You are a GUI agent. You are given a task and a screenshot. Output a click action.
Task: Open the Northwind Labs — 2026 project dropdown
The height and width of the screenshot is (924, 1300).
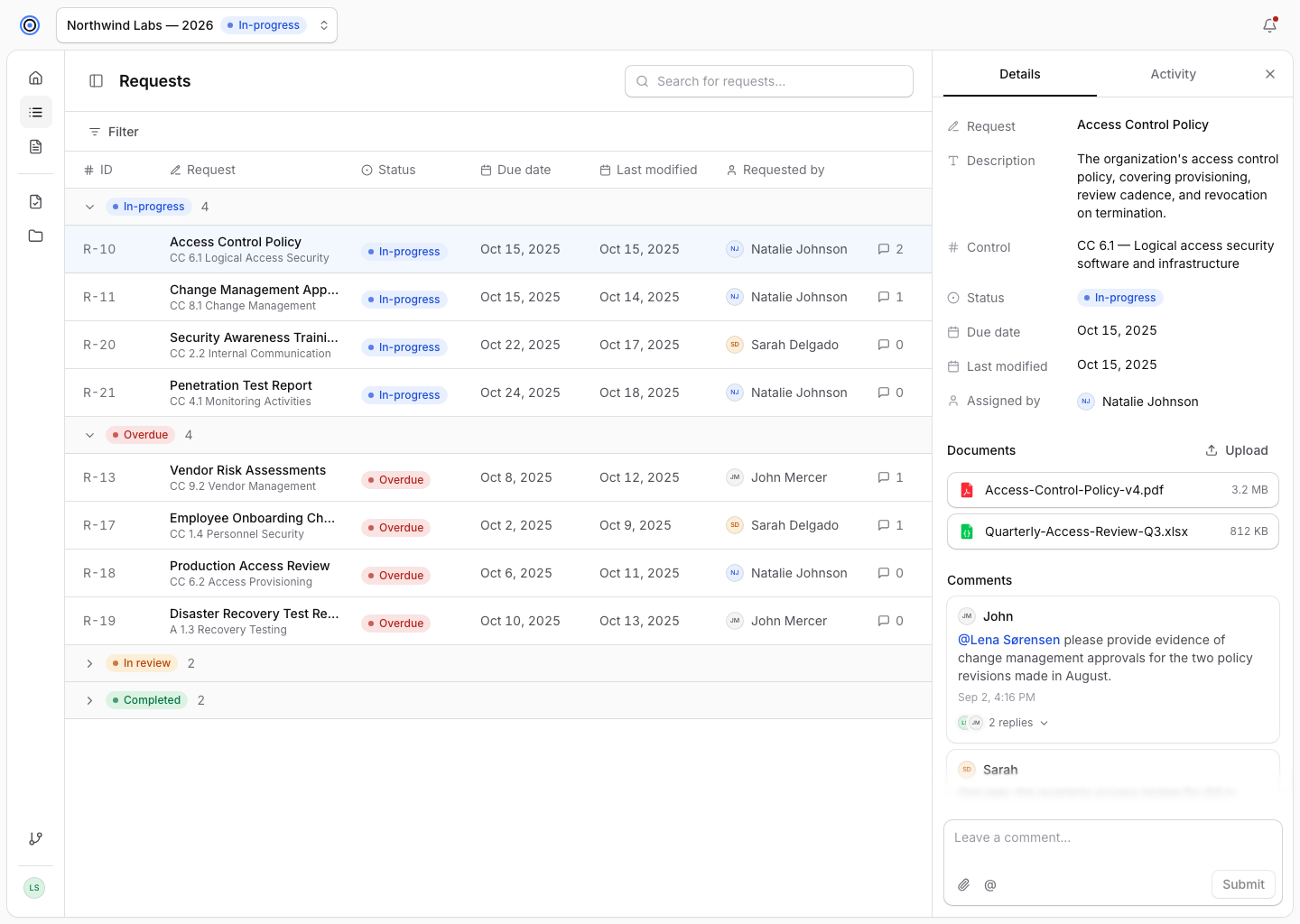pyautogui.click(x=197, y=25)
